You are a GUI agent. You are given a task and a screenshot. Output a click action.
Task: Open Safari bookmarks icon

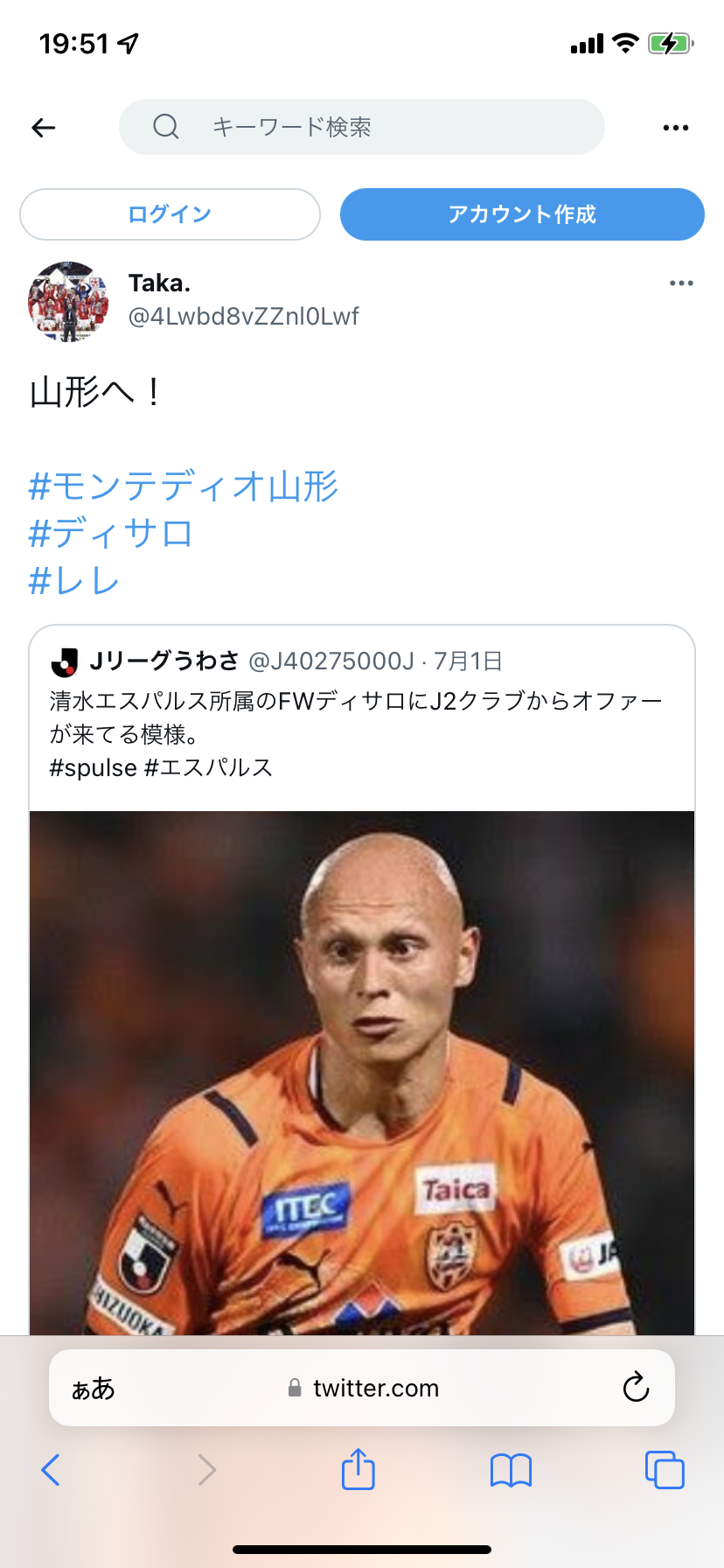pos(512,1471)
